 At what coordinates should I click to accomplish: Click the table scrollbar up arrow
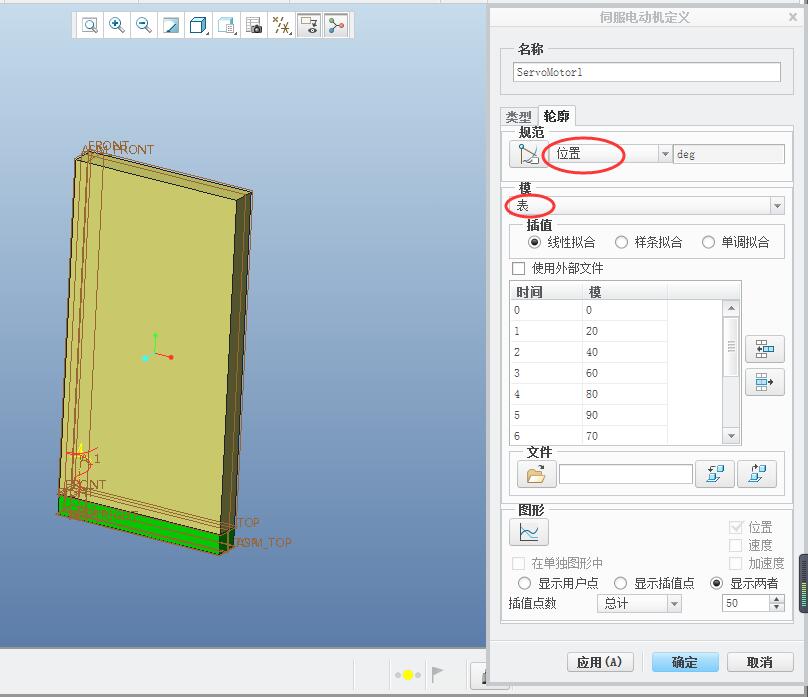tap(731, 309)
